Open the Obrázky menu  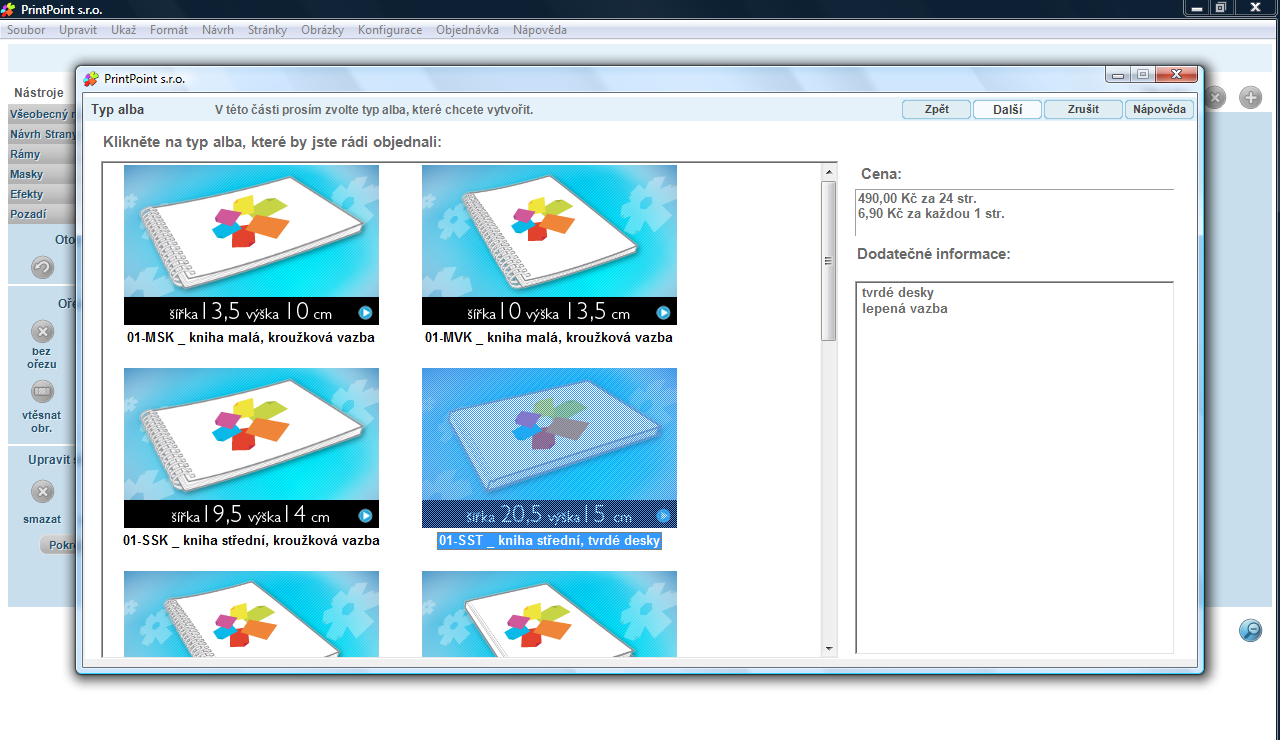coord(322,30)
